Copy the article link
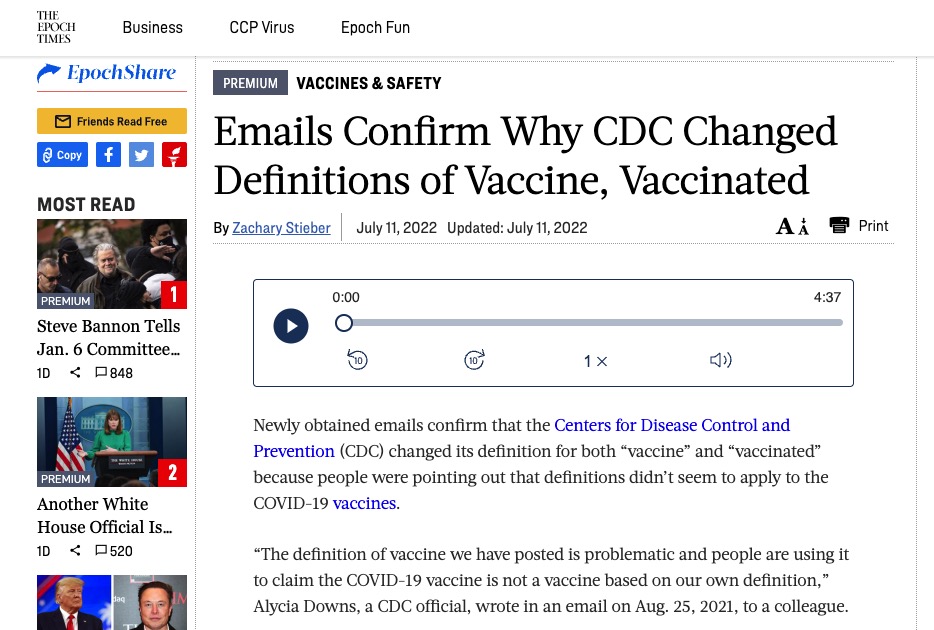This screenshot has height=630, width=934. pyautogui.click(x=63, y=155)
